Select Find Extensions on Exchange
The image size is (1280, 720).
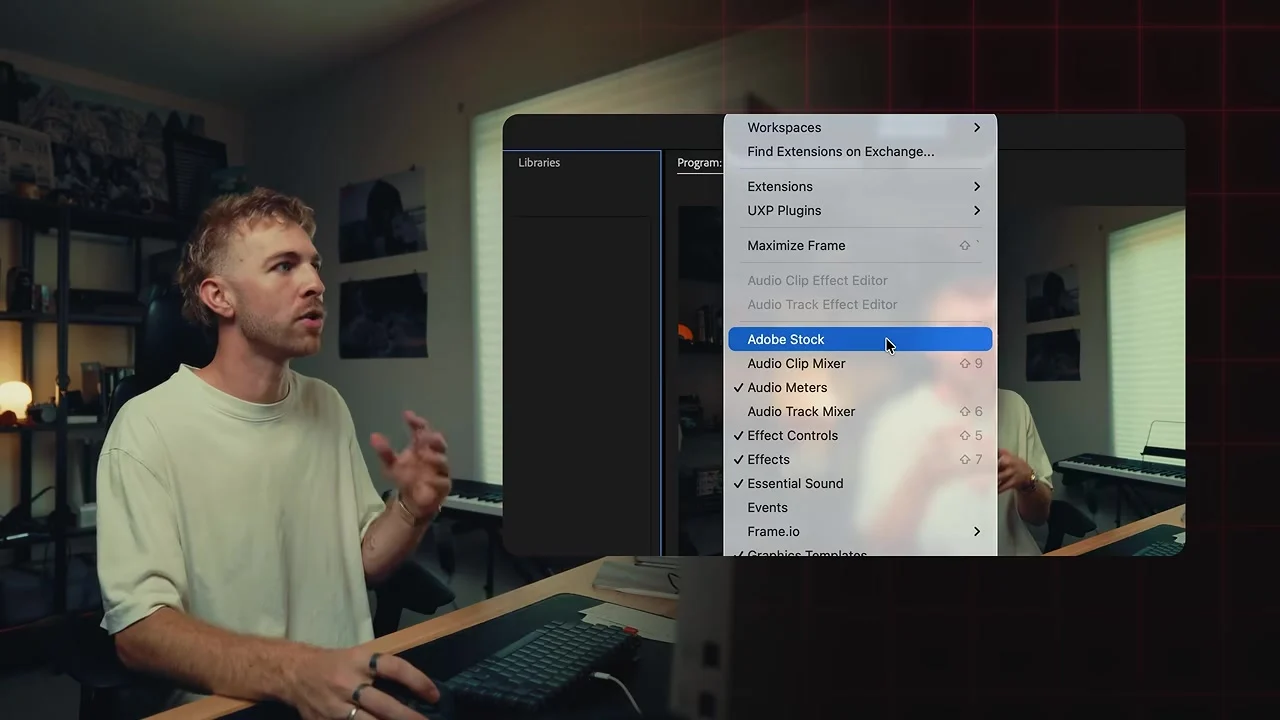pos(860,151)
